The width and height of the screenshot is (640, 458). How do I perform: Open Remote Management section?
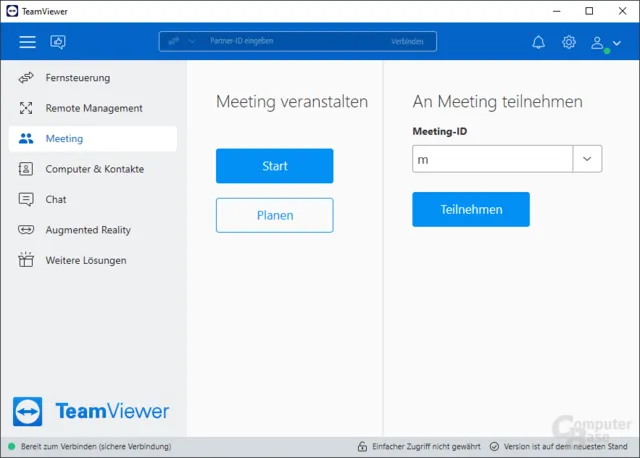pos(93,108)
